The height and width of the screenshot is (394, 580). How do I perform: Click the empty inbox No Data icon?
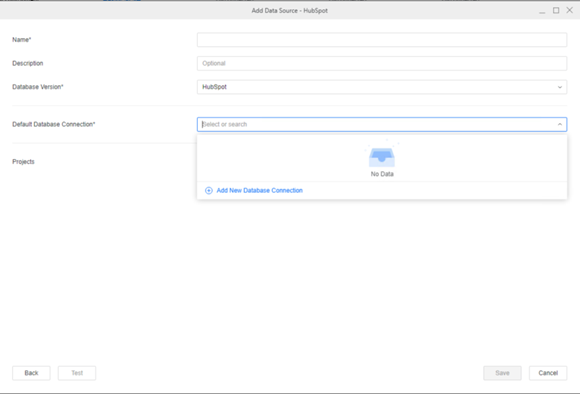(382, 156)
